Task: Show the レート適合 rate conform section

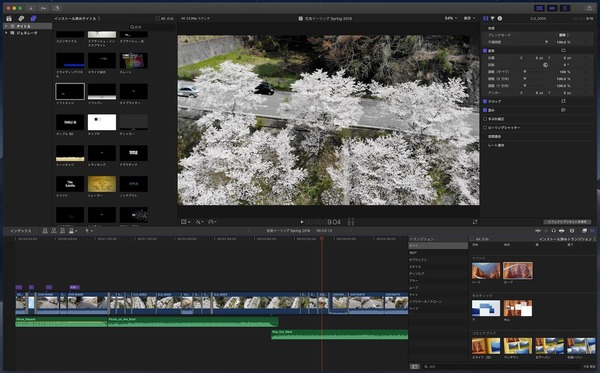Action: [x=496, y=145]
